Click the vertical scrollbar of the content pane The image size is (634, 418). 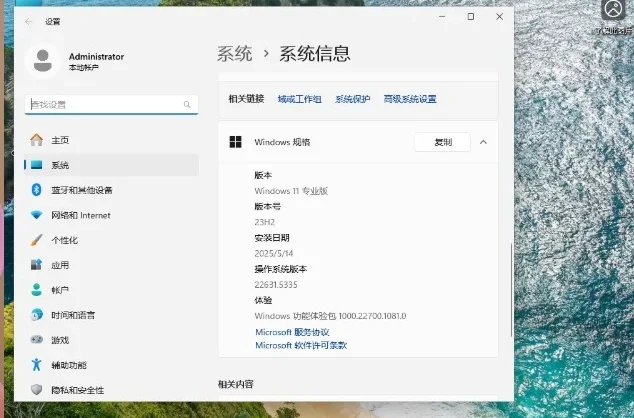(512, 290)
